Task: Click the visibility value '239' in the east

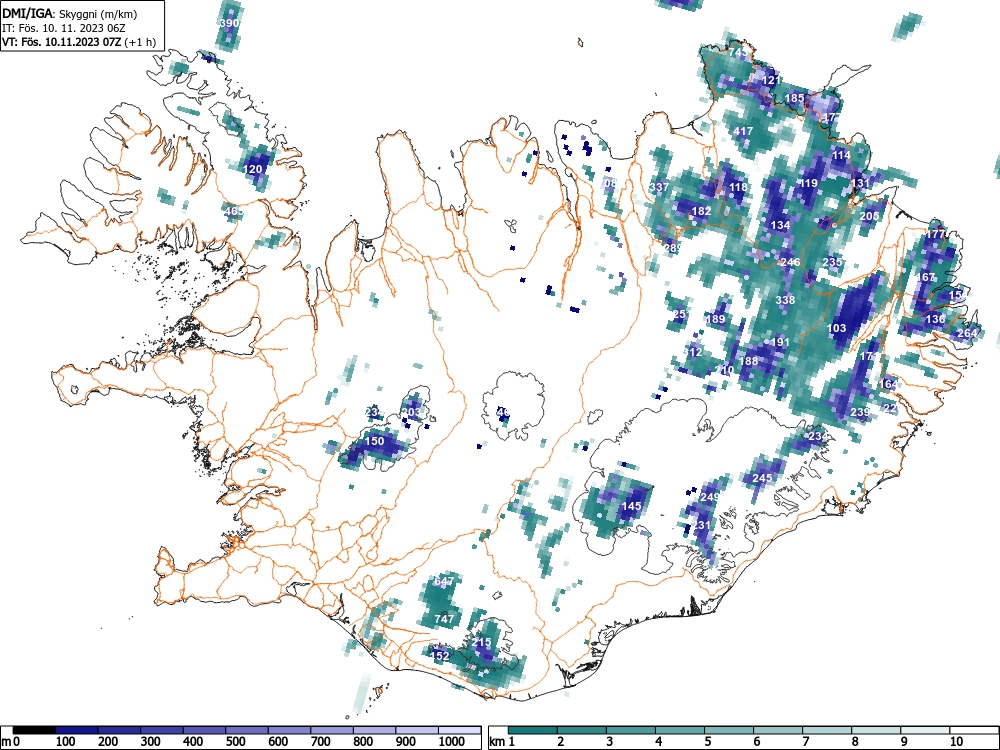Action: [860, 413]
